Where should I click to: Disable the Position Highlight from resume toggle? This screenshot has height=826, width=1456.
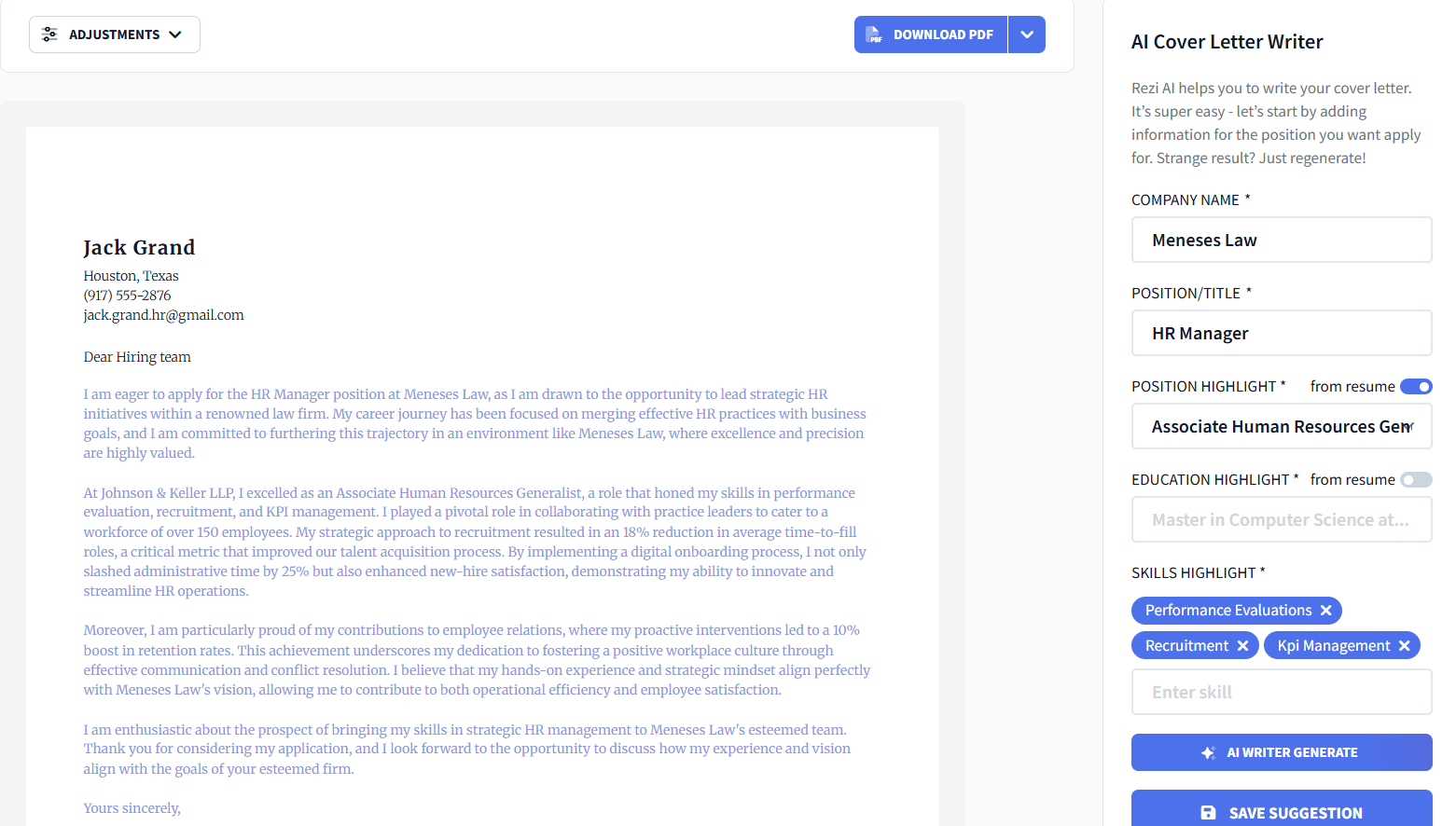tap(1416, 386)
